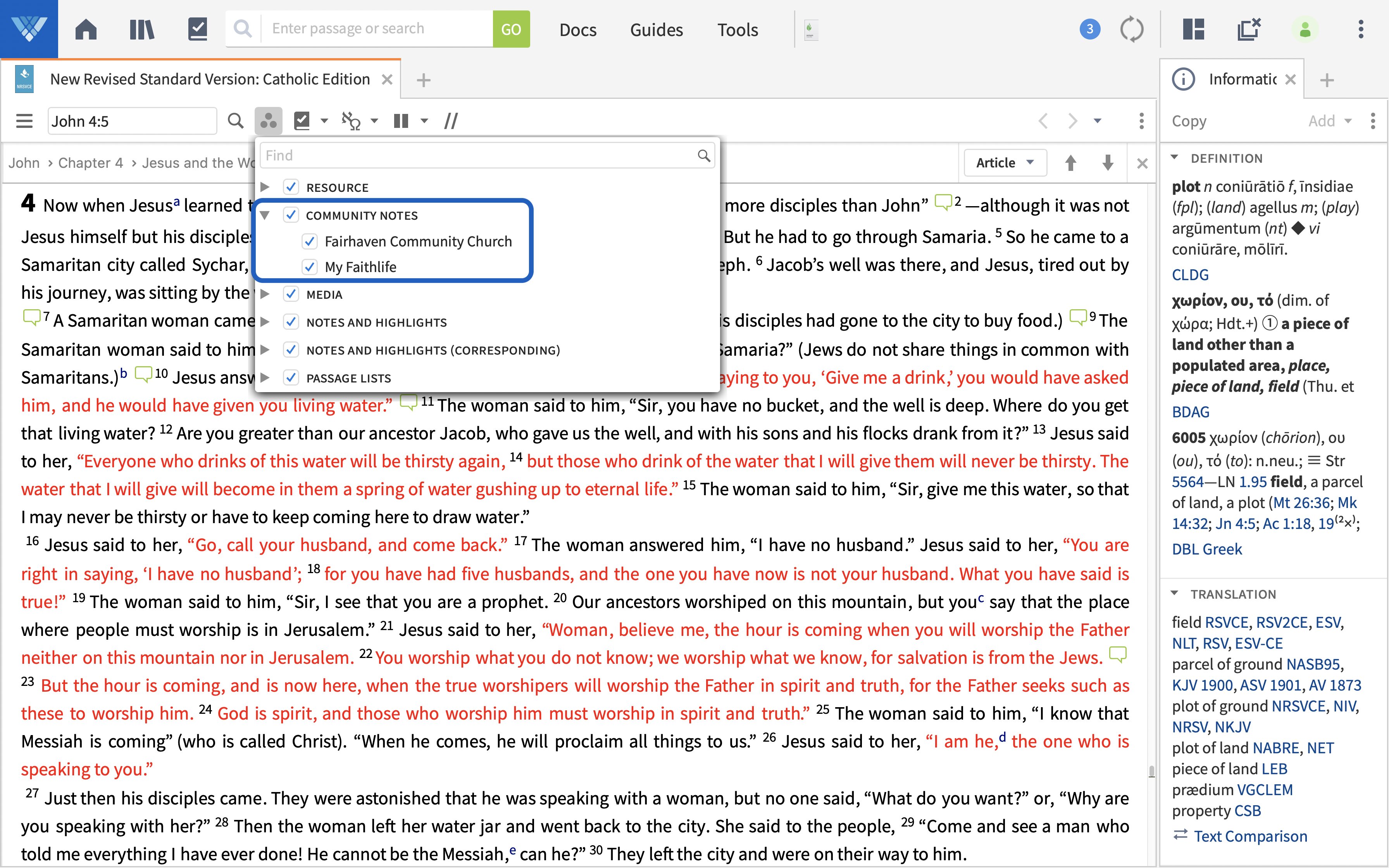Toggle the visual filters icon
This screenshot has height=868, width=1389.
[x=268, y=121]
